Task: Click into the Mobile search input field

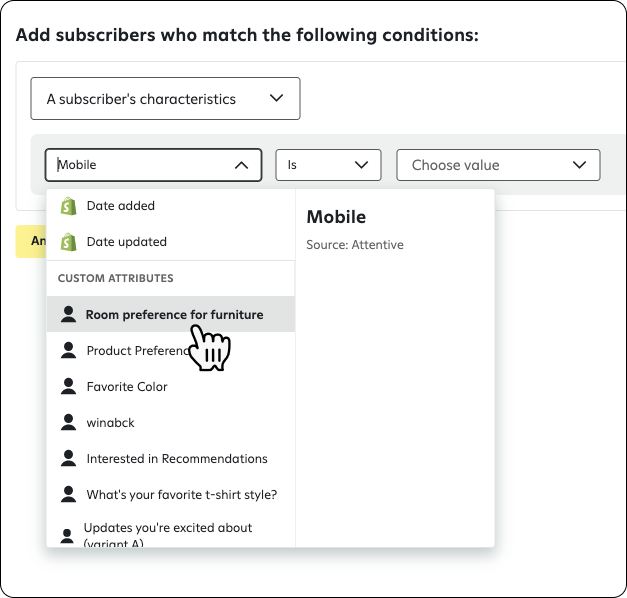Action: click(x=144, y=165)
